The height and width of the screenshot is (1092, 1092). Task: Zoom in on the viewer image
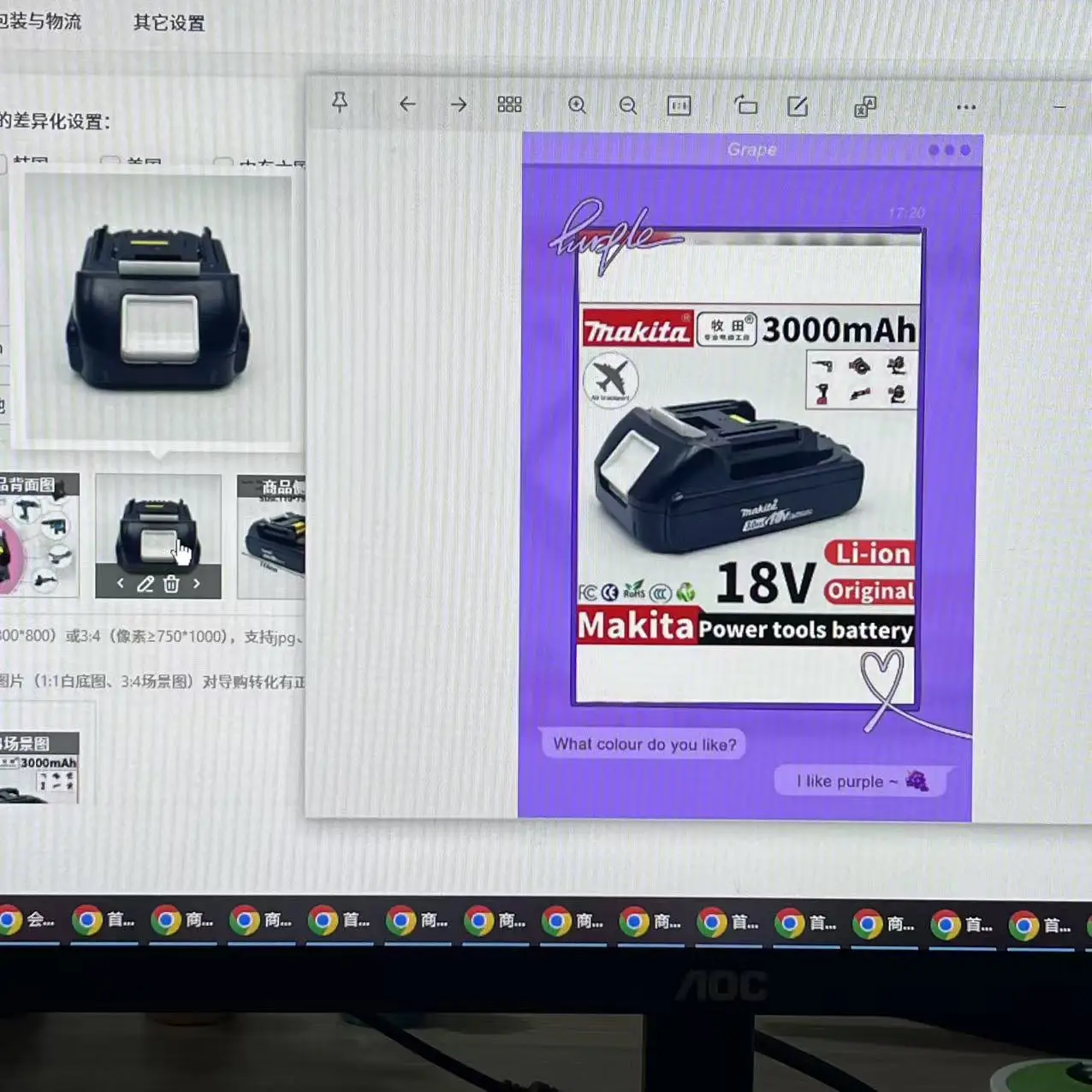tap(578, 105)
